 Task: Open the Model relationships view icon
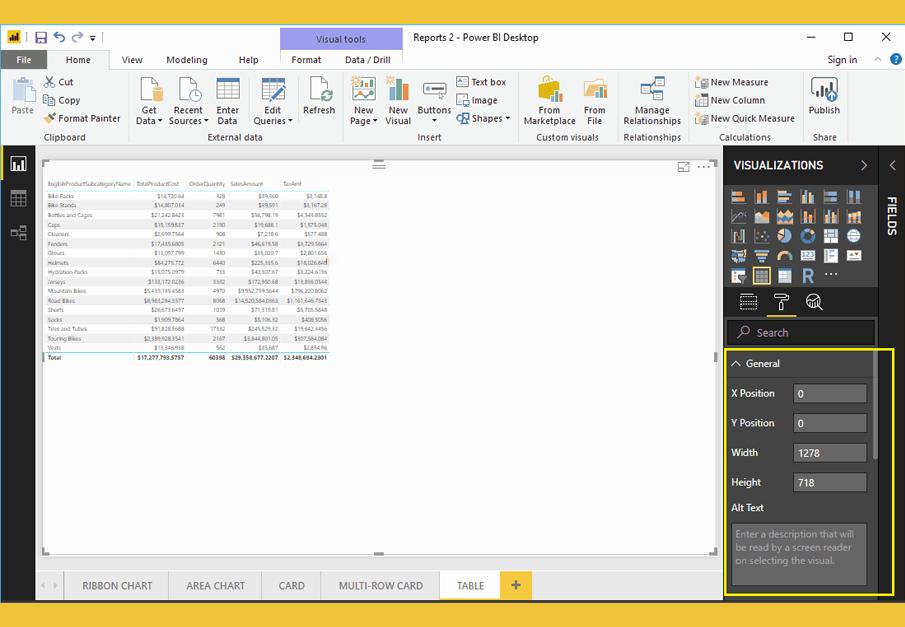pos(18,233)
